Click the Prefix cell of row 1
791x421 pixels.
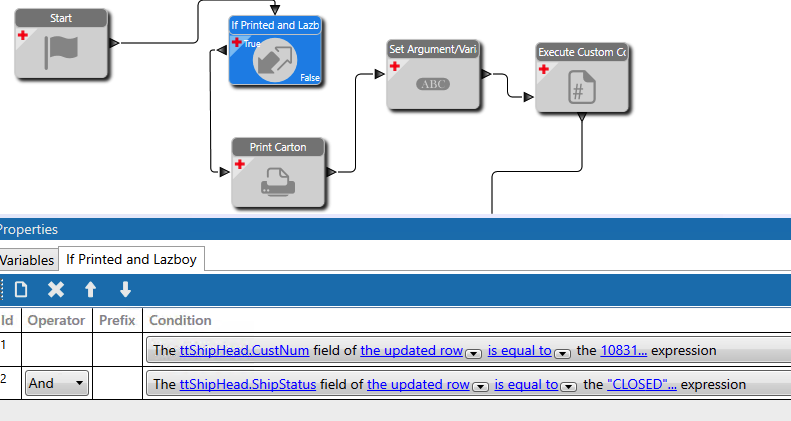click(118, 349)
